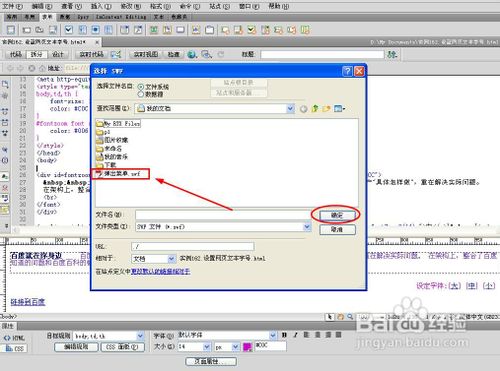This screenshot has height=371, width=500.
Task: Click the 文件名 input field
Action: point(222,215)
